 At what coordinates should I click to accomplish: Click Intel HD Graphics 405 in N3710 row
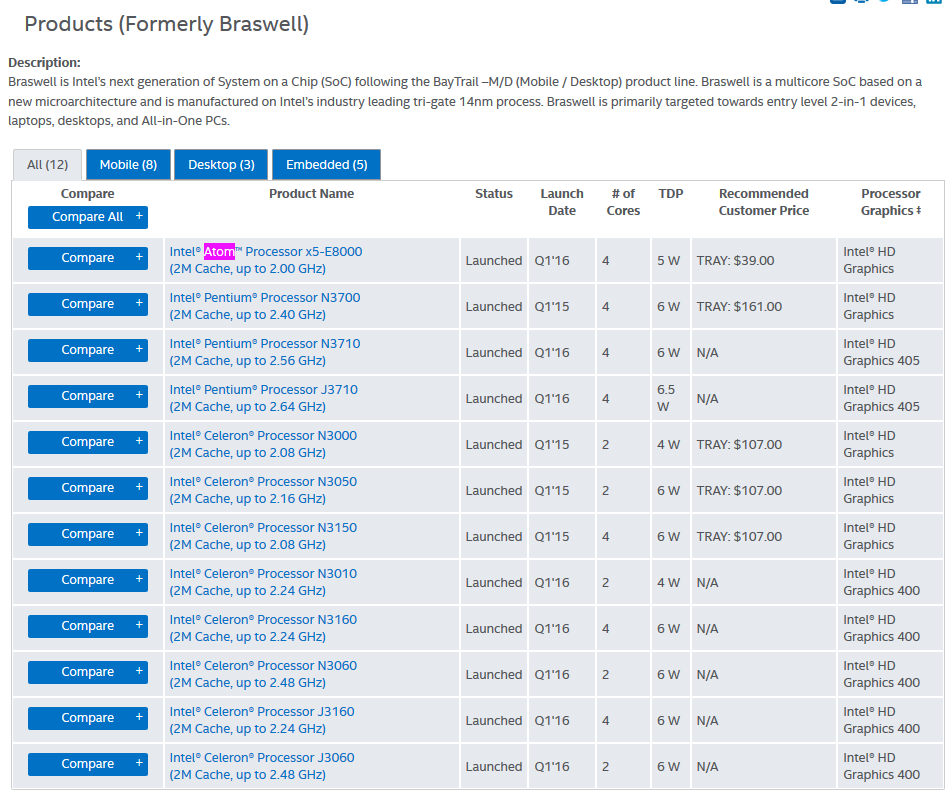click(881, 352)
